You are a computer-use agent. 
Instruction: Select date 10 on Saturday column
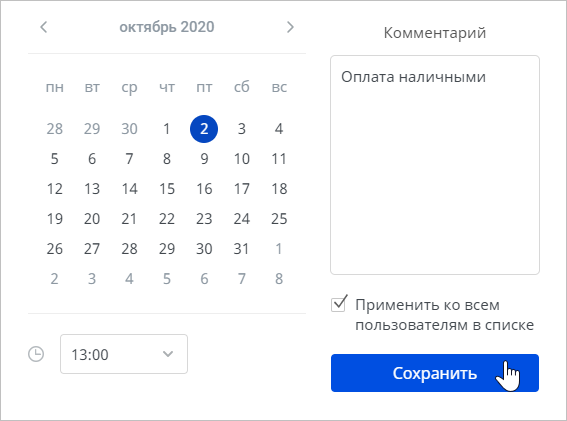point(242,159)
